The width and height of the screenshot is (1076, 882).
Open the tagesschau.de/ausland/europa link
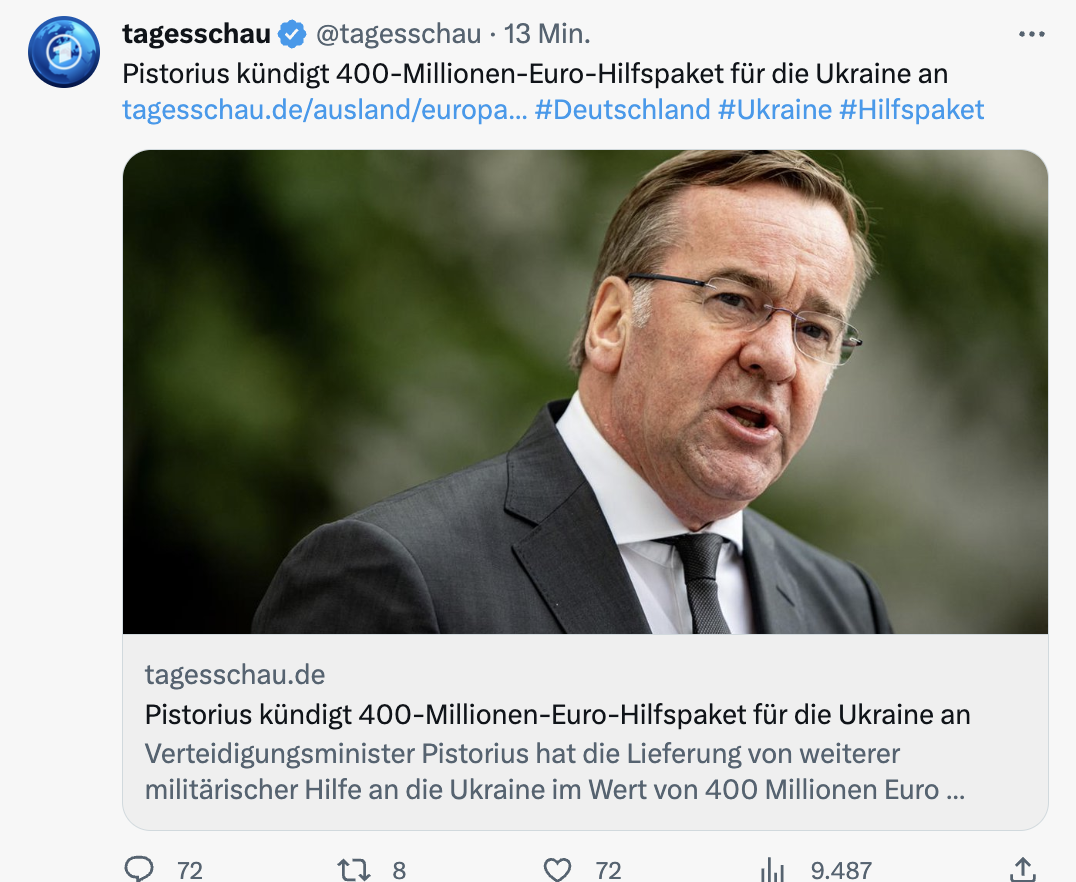(x=324, y=109)
